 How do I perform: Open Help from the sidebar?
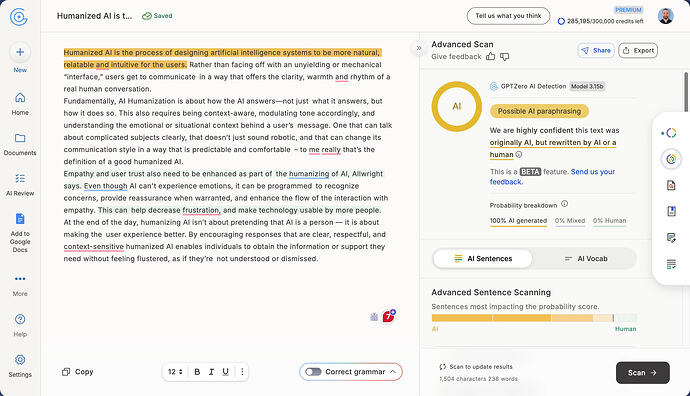point(20,325)
